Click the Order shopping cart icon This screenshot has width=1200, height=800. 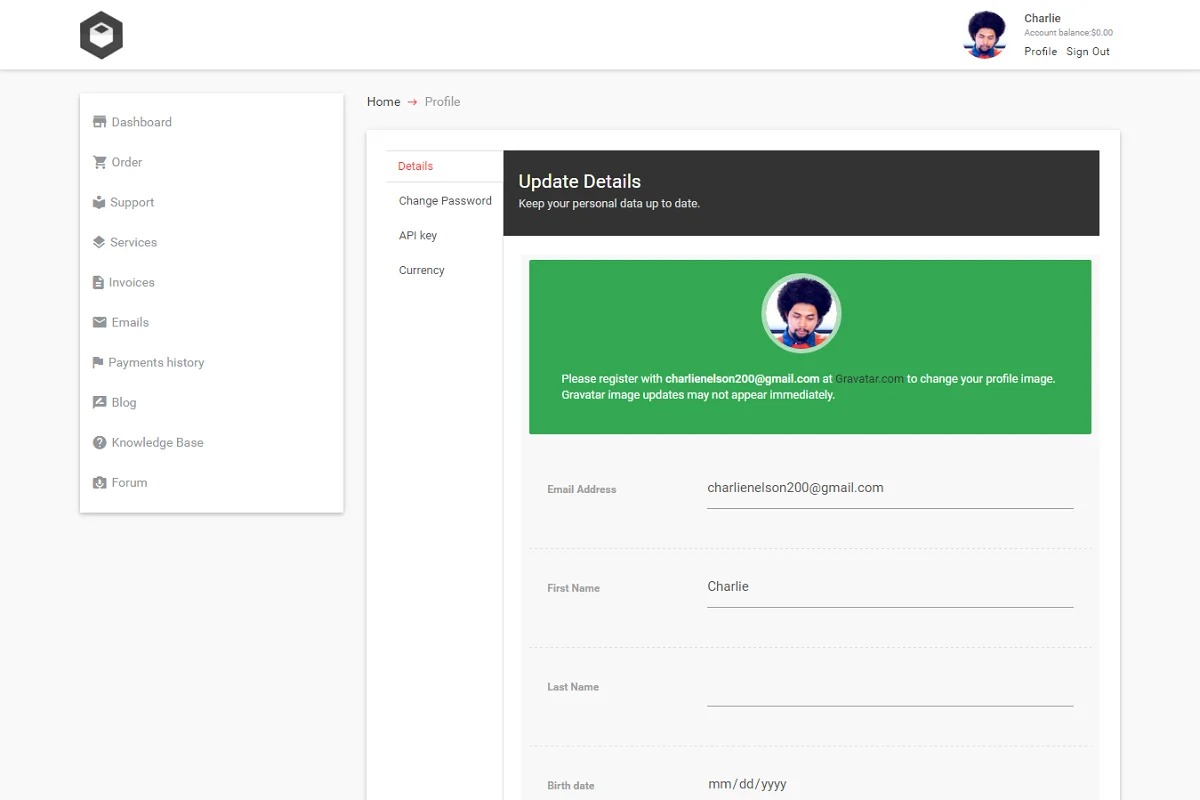[x=99, y=162]
